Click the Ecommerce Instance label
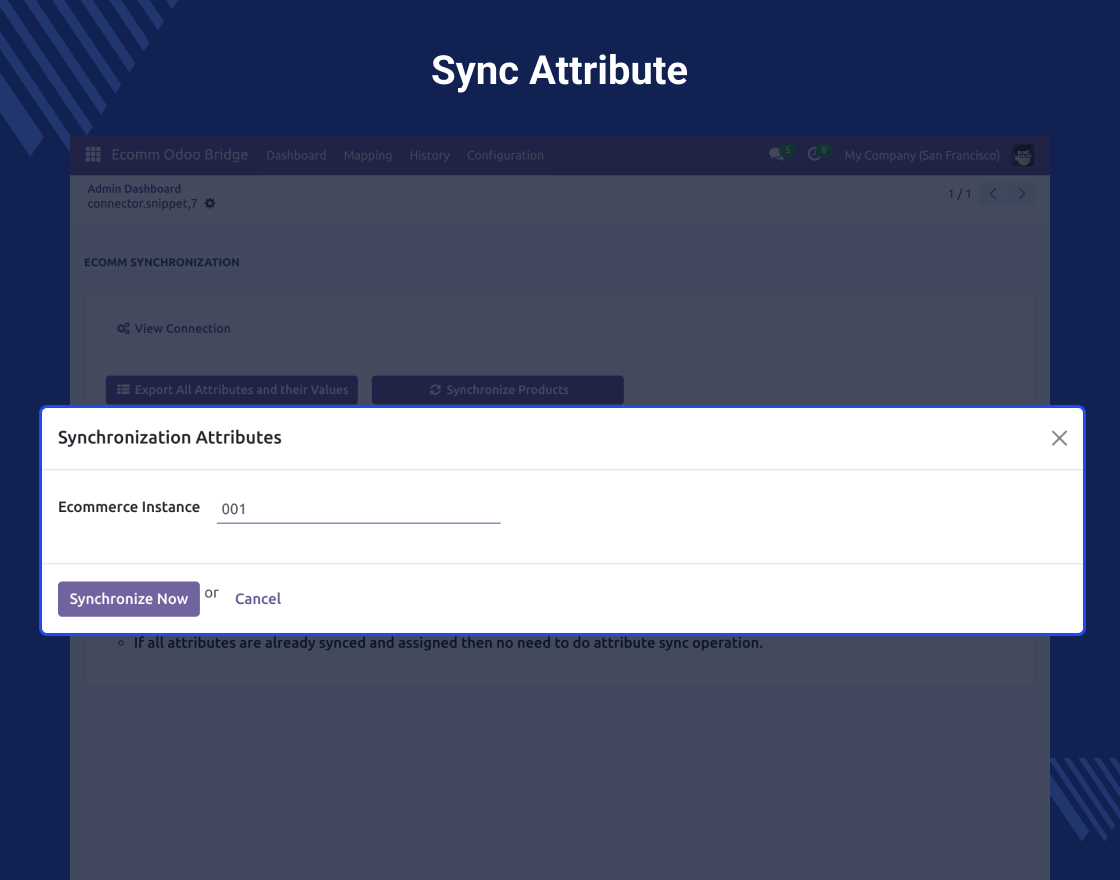The height and width of the screenshot is (880, 1120). (x=129, y=507)
